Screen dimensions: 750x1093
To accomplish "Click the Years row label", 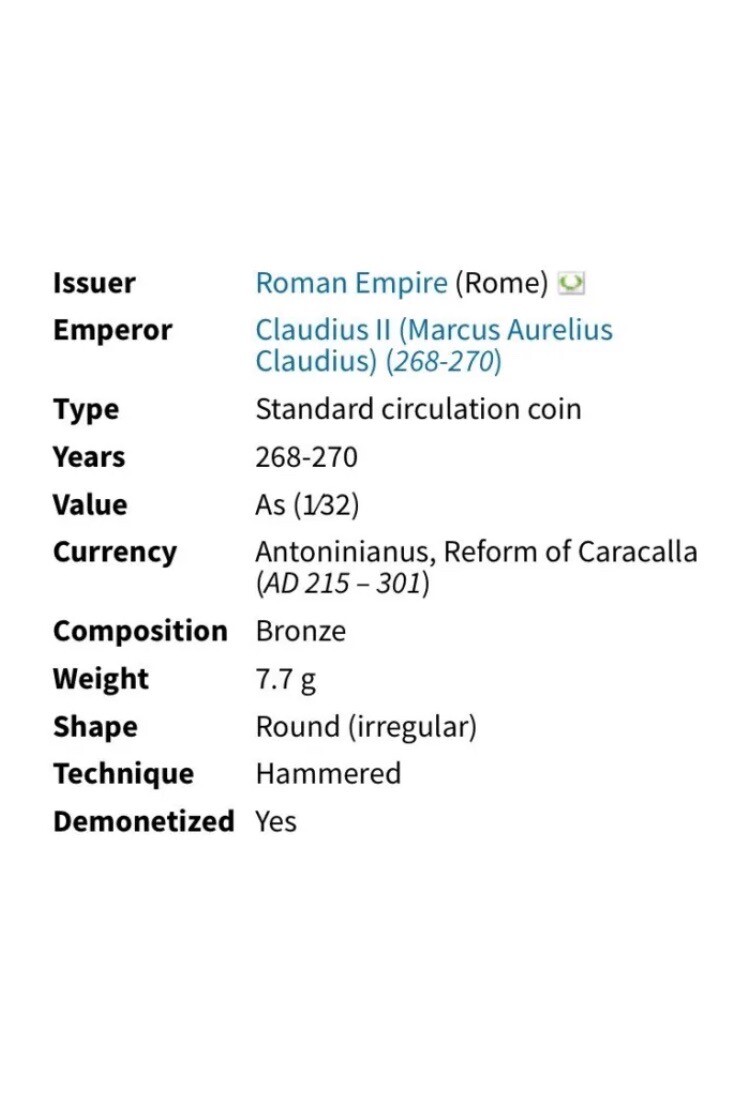I will coord(89,458).
